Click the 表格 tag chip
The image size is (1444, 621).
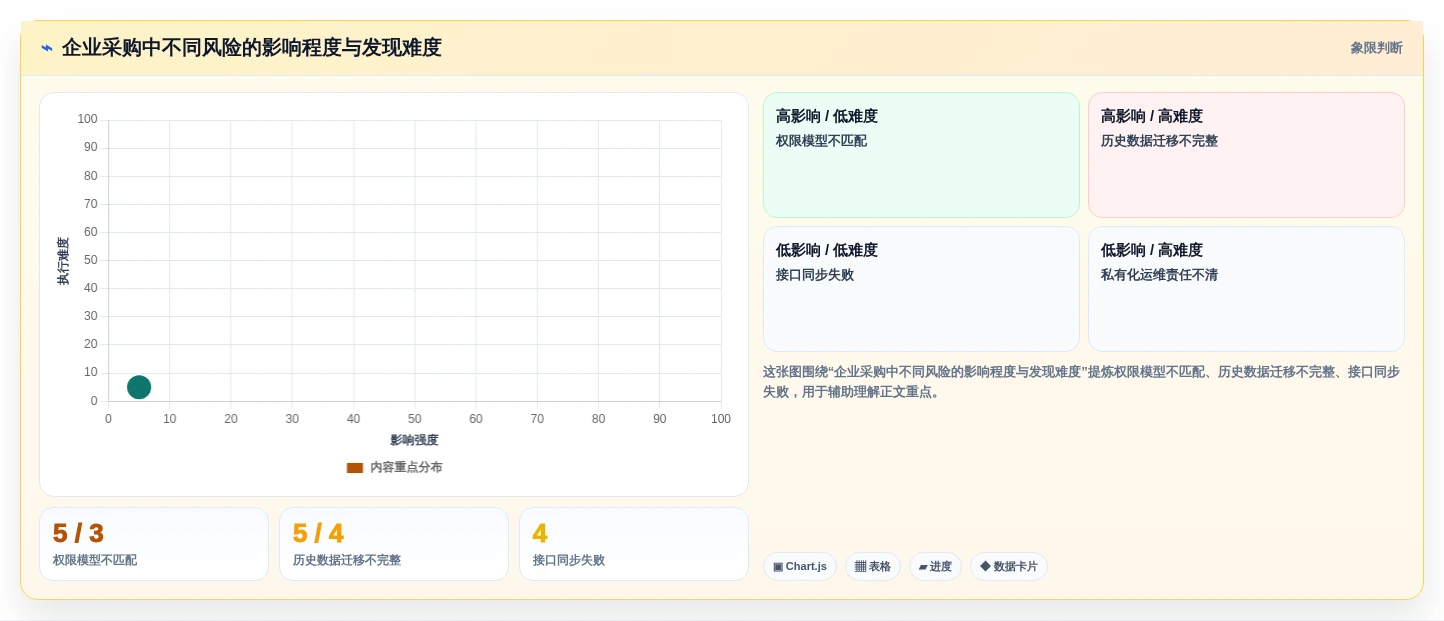[x=873, y=567]
